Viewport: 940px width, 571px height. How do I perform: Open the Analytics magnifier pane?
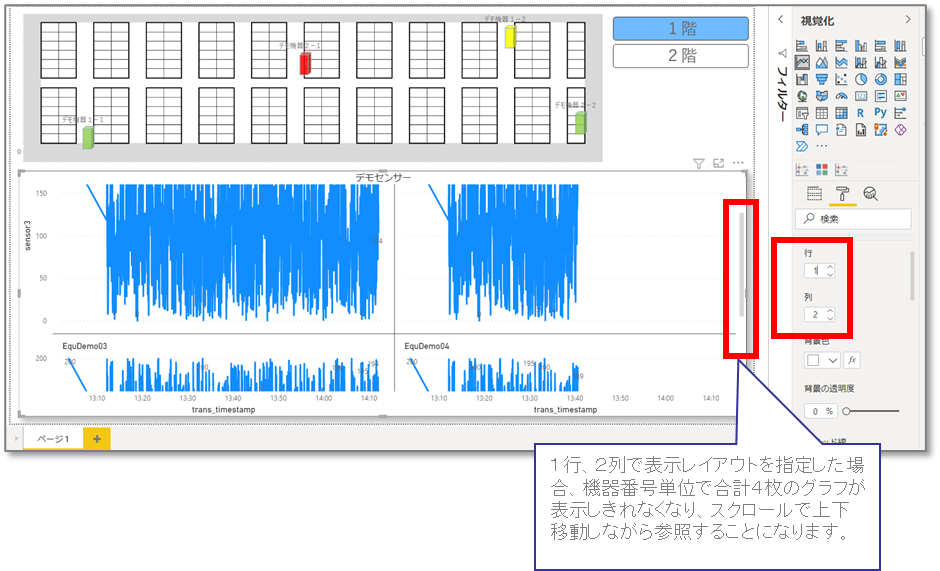[870, 193]
